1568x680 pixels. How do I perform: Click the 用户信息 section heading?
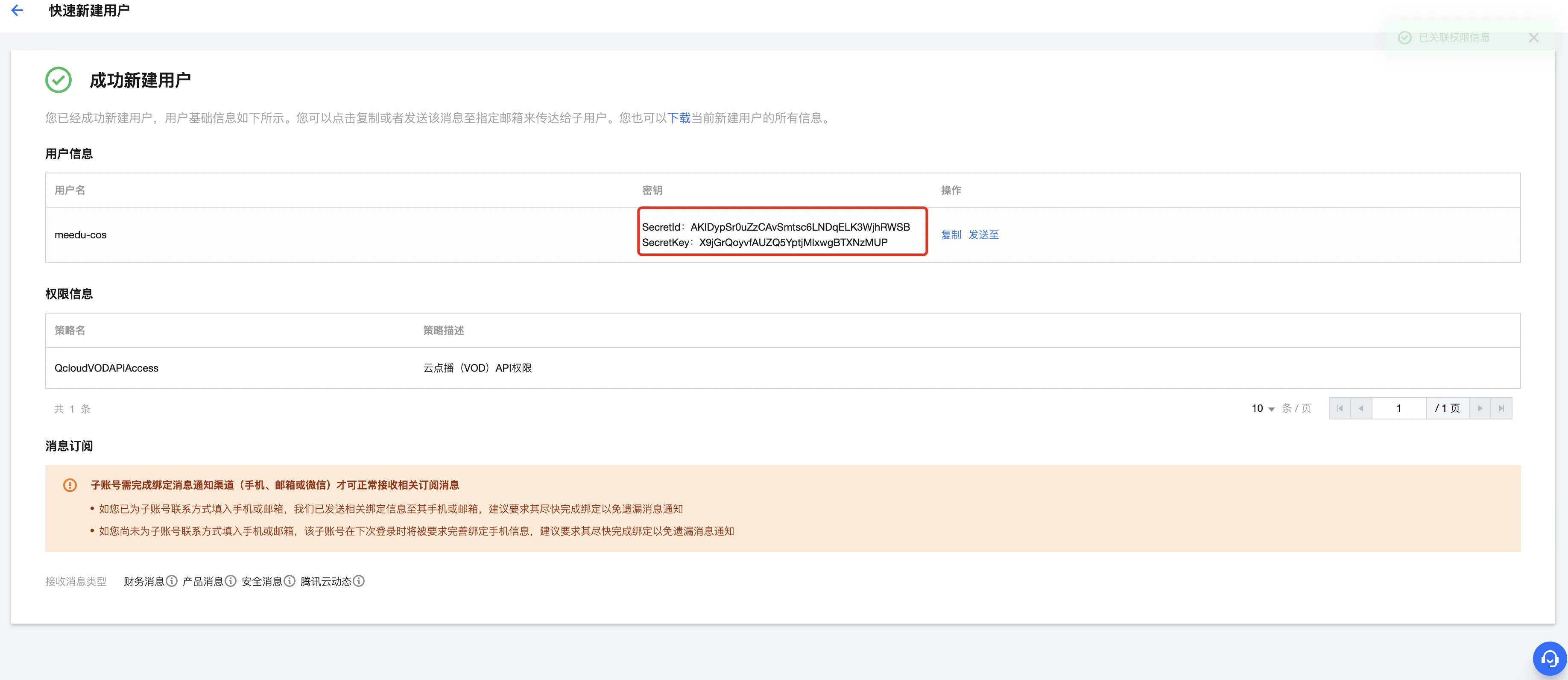click(69, 154)
